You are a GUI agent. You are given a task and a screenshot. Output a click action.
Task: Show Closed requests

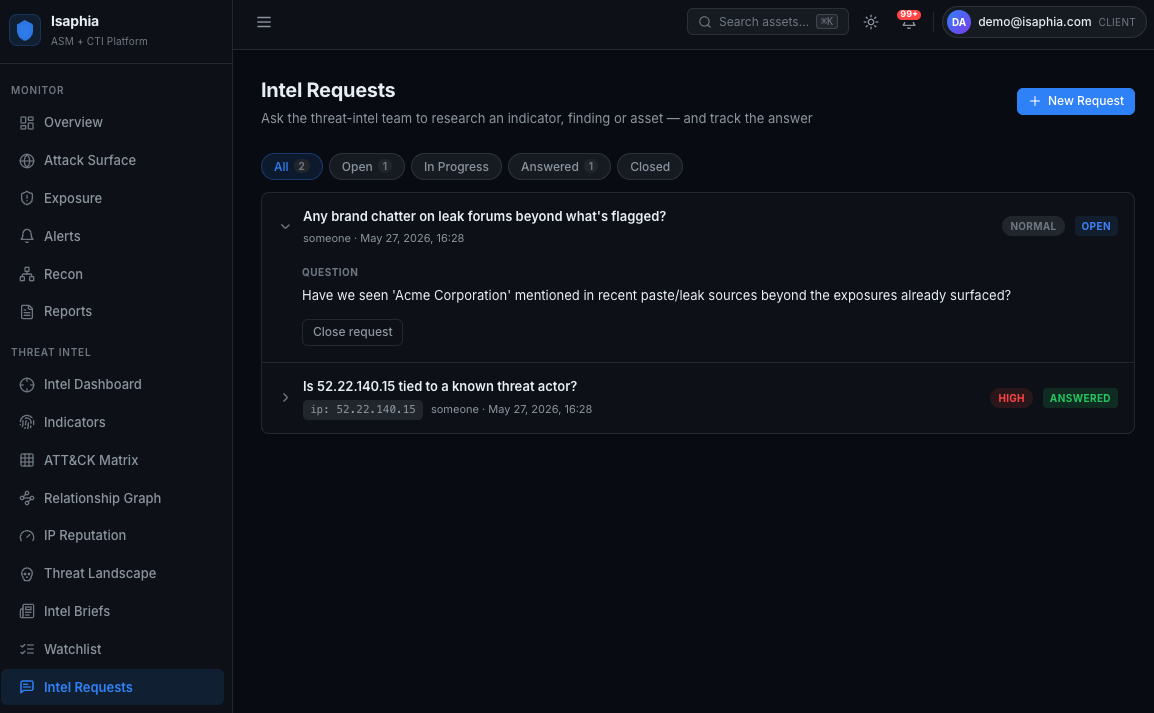pyautogui.click(x=650, y=167)
